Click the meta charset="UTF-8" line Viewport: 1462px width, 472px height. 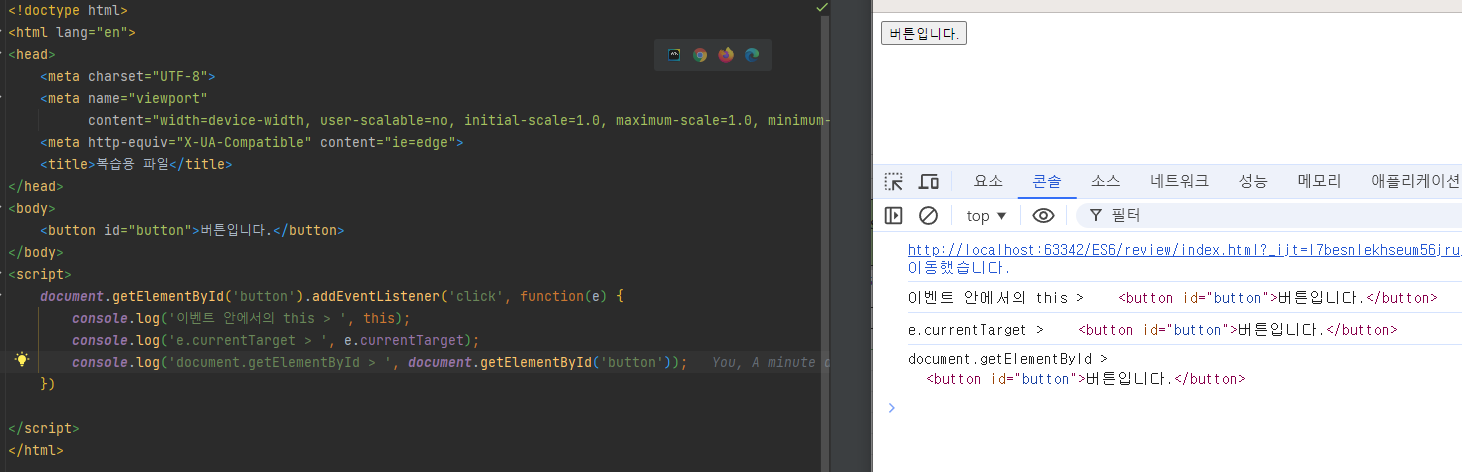click(x=127, y=76)
